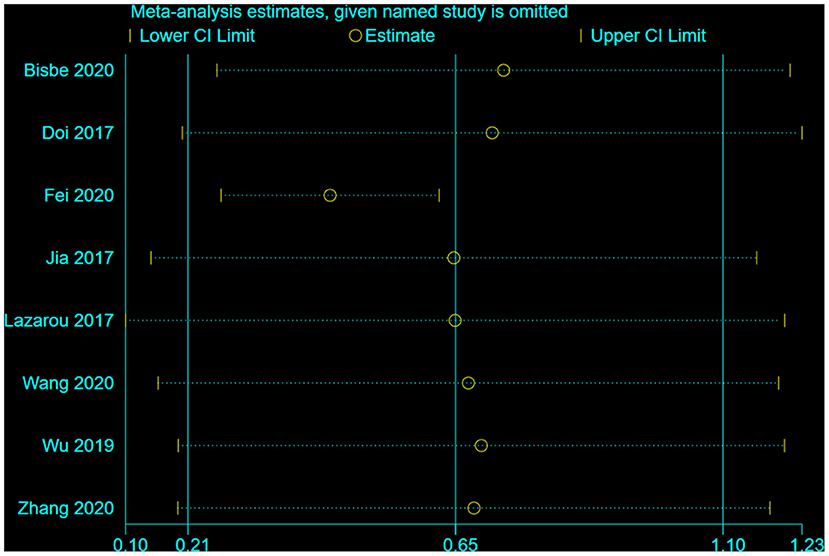This screenshot has height=556, width=829.
Task: Click the estimate circle for Lazarou 2017
Action: 455,320
